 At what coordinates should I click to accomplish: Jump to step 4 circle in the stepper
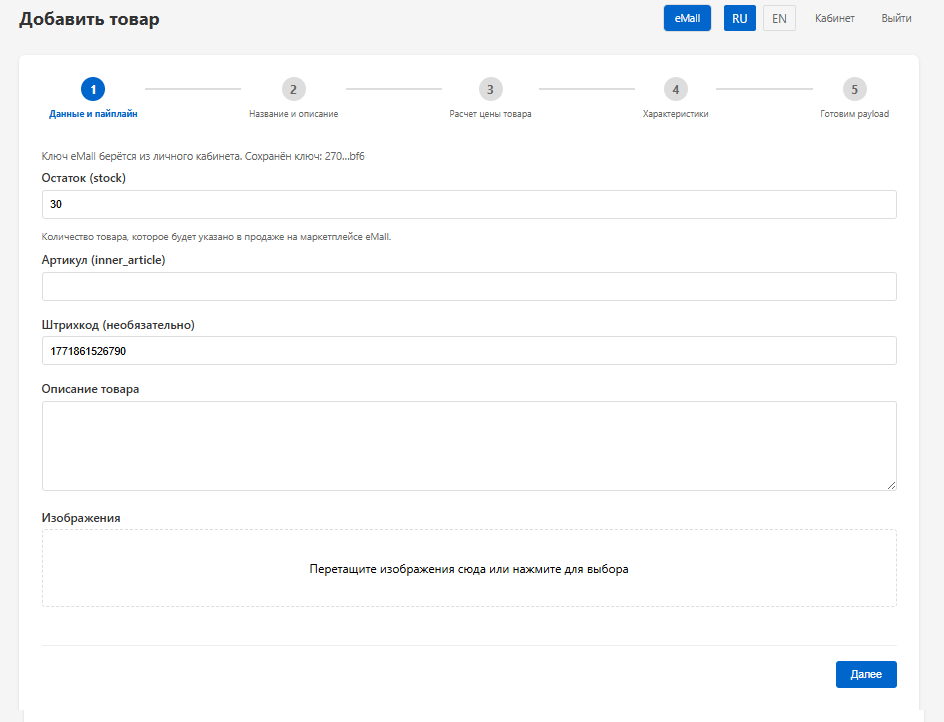coord(675,89)
